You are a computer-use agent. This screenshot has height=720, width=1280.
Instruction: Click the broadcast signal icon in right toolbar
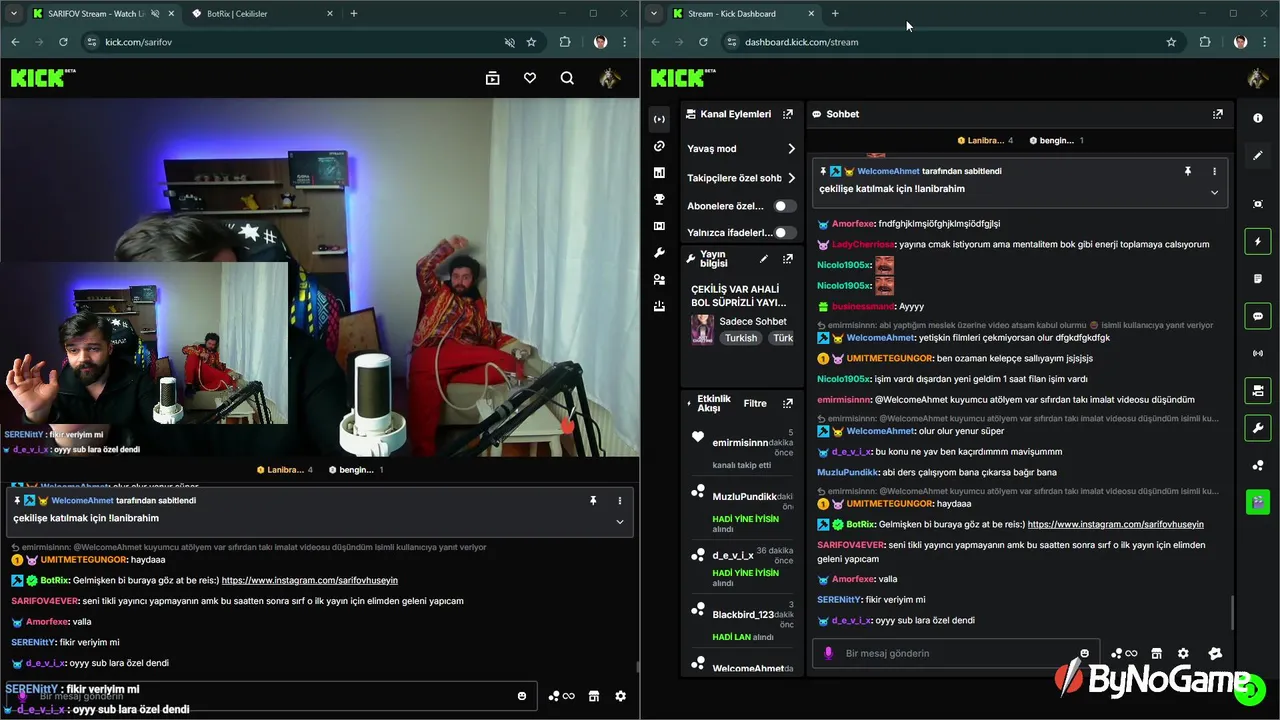pyautogui.click(x=1258, y=353)
